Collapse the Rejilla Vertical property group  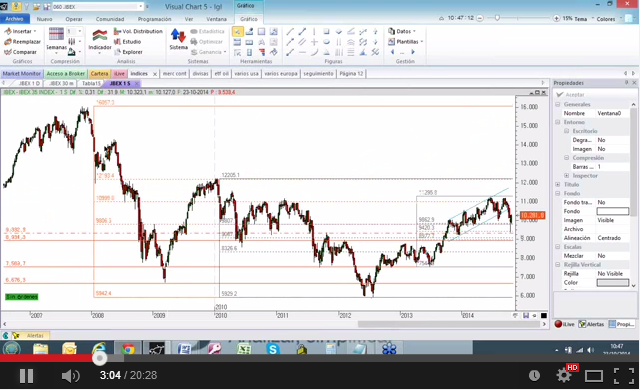tap(558, 265)
